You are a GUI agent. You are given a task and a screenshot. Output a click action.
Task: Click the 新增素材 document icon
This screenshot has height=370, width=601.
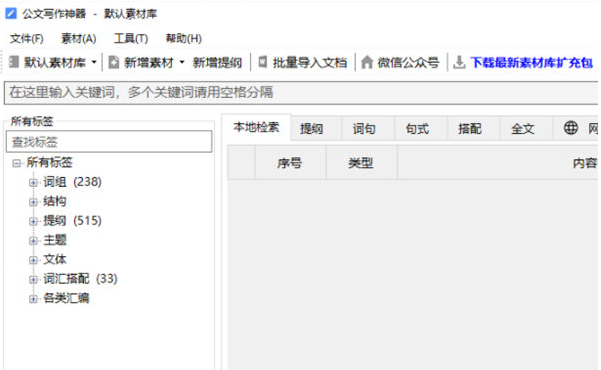113,62
